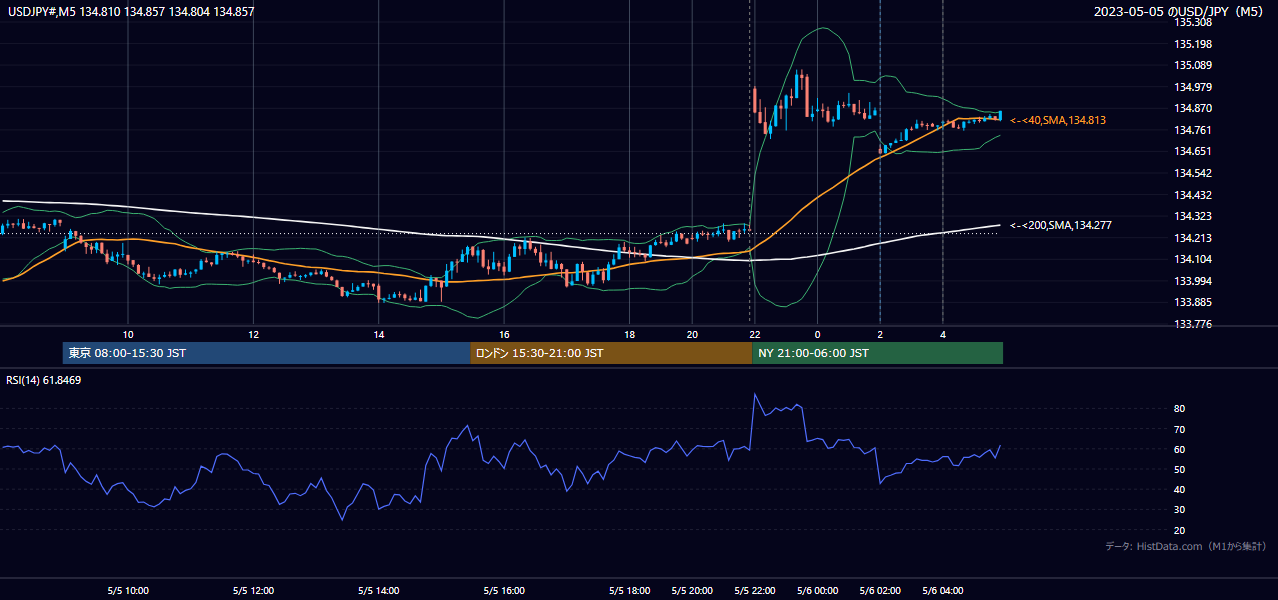The height and width of the screenshot is (600, 1278).
Task: Click the 133.776 price axis label
Action: click(x=1194, y=324)
